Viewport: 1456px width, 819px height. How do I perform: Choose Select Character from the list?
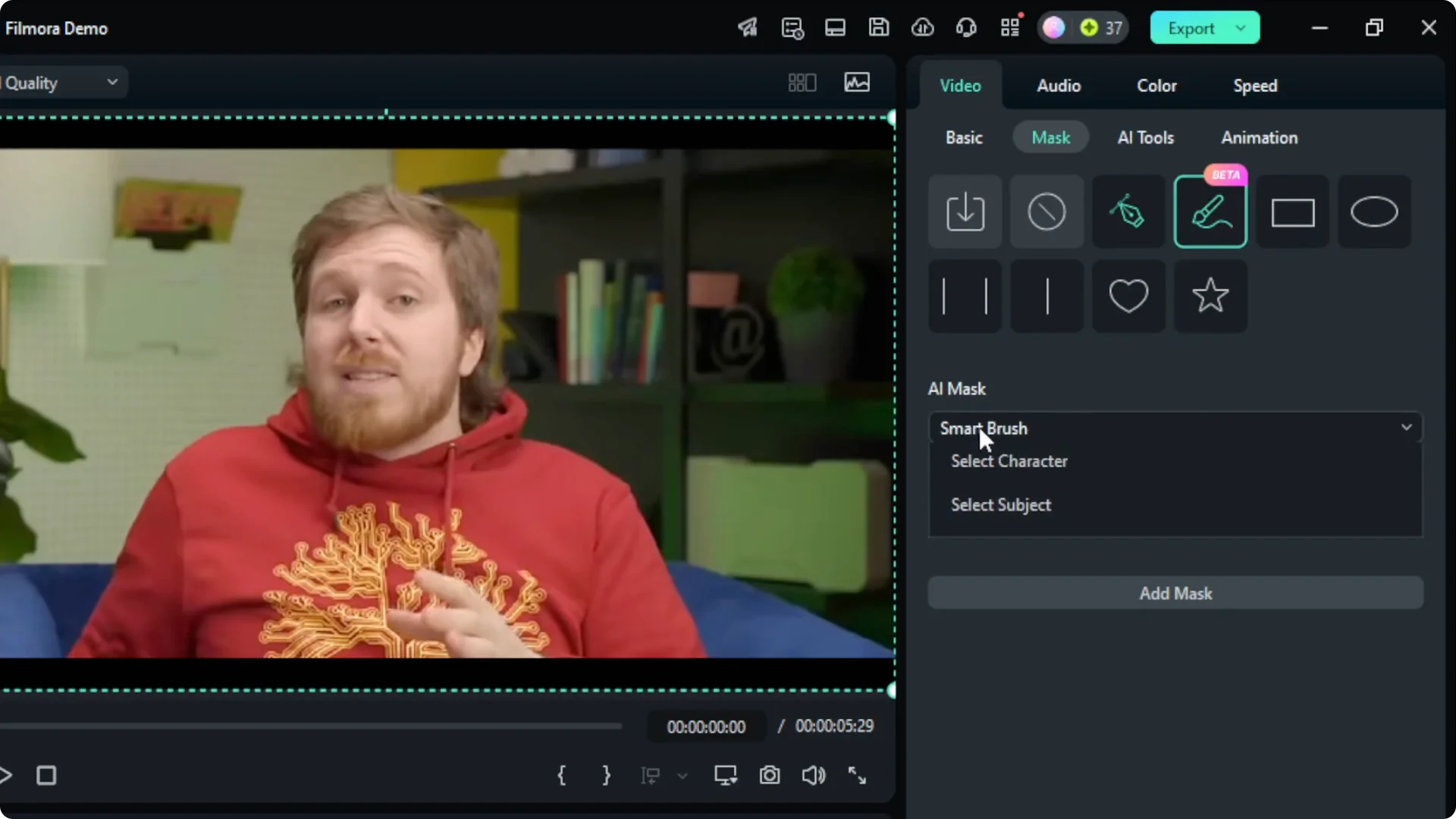[x=1009, y=461]
